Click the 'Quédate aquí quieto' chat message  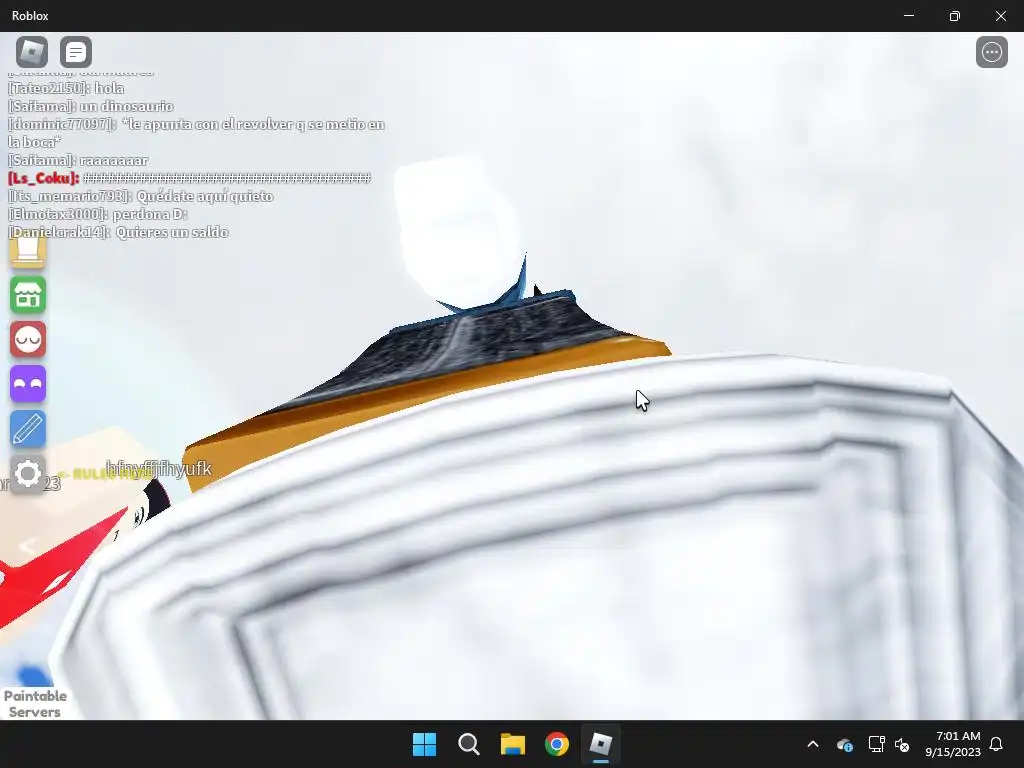[x=140, y=197]
